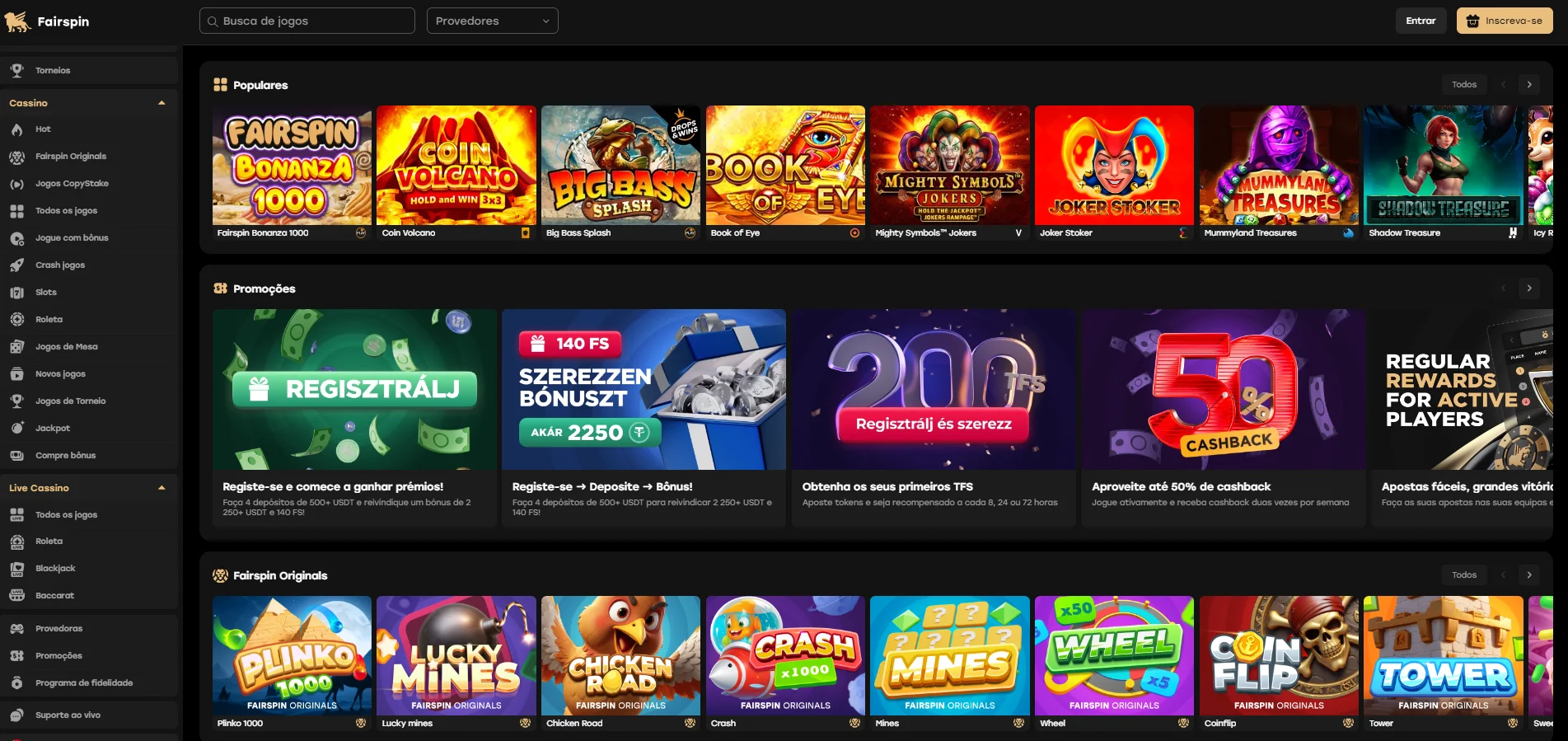Open Mummyland Treasures game thumbnail
This screenshot has width=1568, height=741.
[1279, 166]
